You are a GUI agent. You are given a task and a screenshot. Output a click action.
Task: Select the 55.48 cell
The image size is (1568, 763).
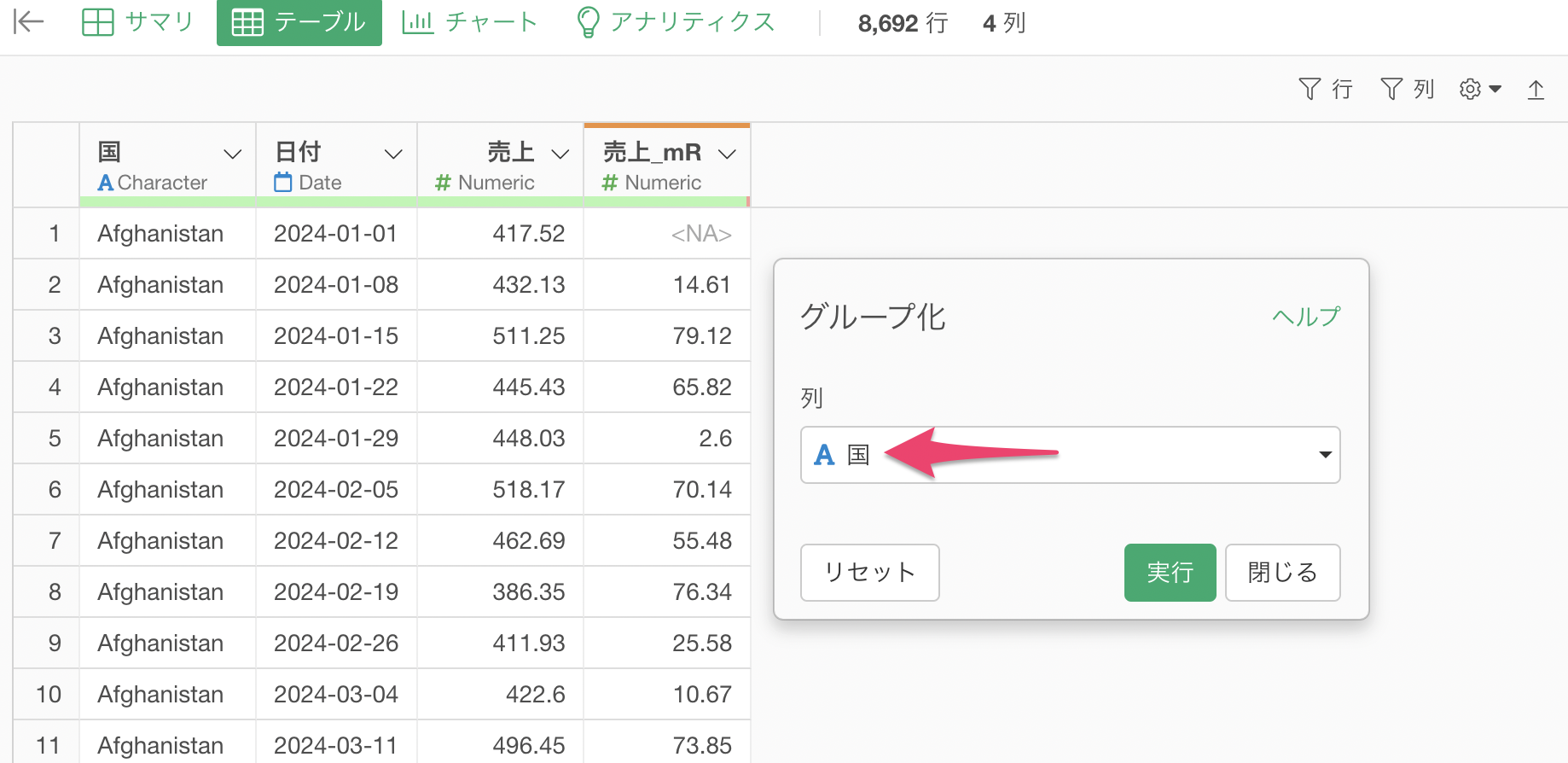(667, 540)
